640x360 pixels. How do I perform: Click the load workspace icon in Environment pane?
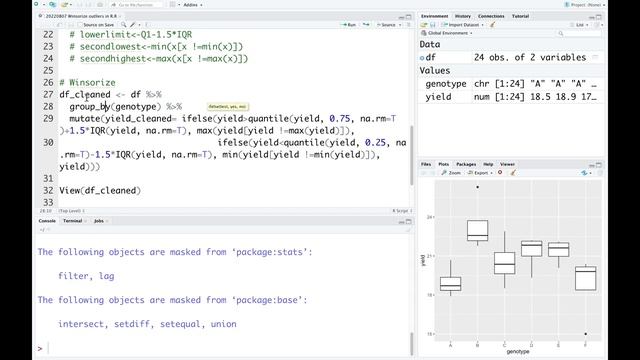(x=424, y=25)
